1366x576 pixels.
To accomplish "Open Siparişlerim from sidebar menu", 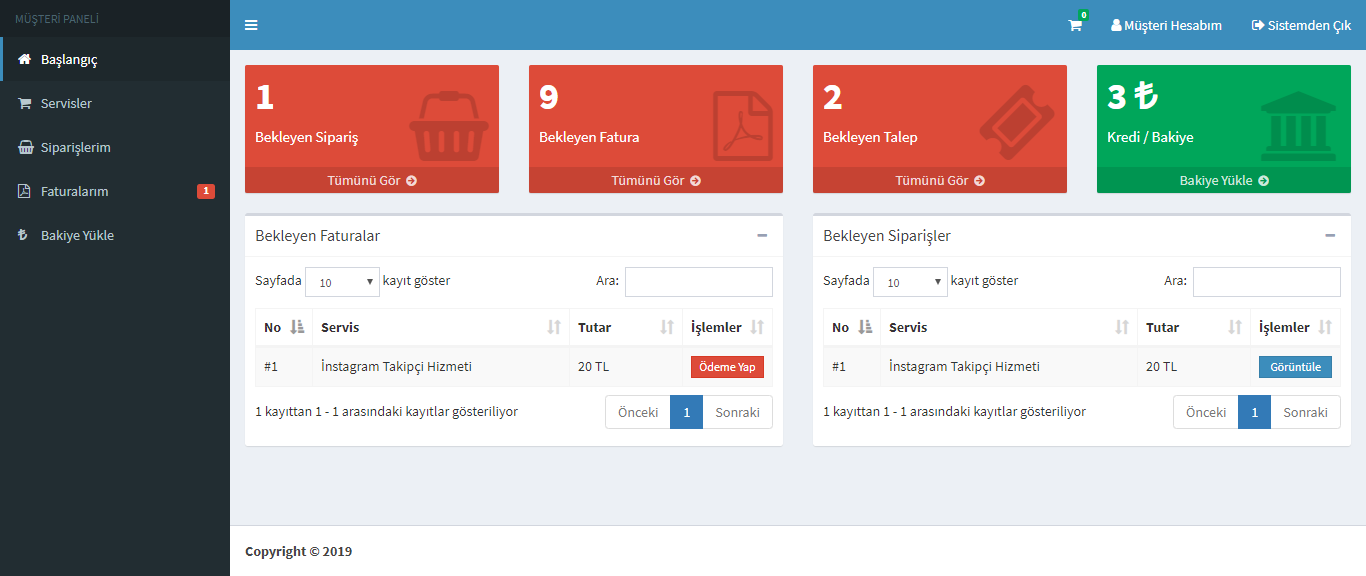I will click(x=115, y=148).
